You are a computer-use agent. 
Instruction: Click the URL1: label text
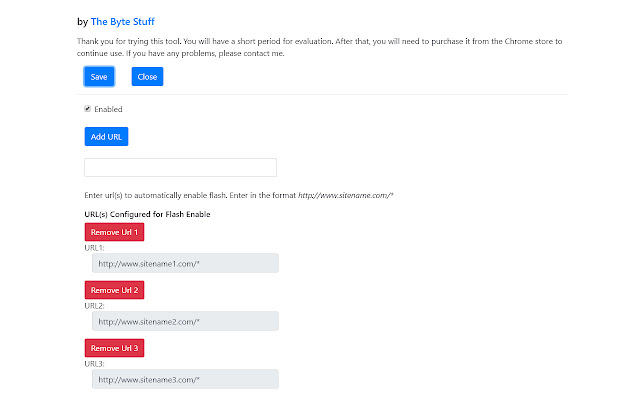tap(94, 248)
